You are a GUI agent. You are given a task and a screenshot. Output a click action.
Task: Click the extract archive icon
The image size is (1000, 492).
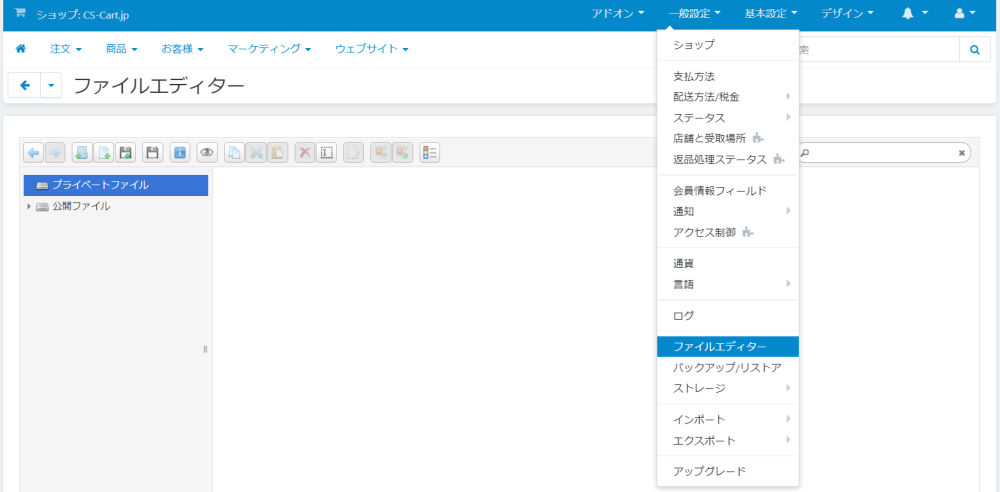tap(381, 153)
